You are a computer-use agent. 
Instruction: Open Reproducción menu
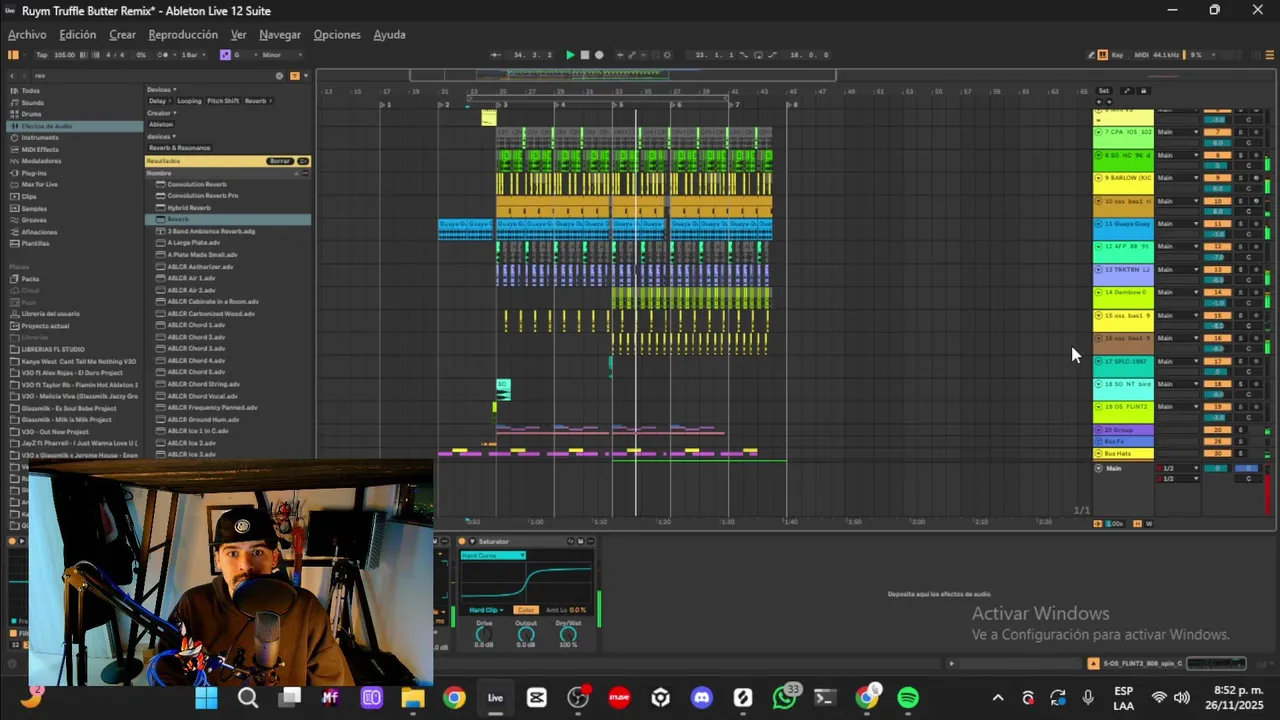pyautogui.click(x=183, y=35)
